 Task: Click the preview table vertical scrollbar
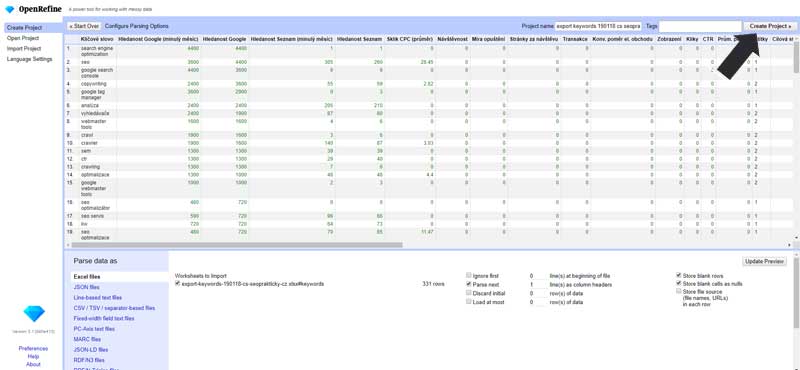point(796,58)
